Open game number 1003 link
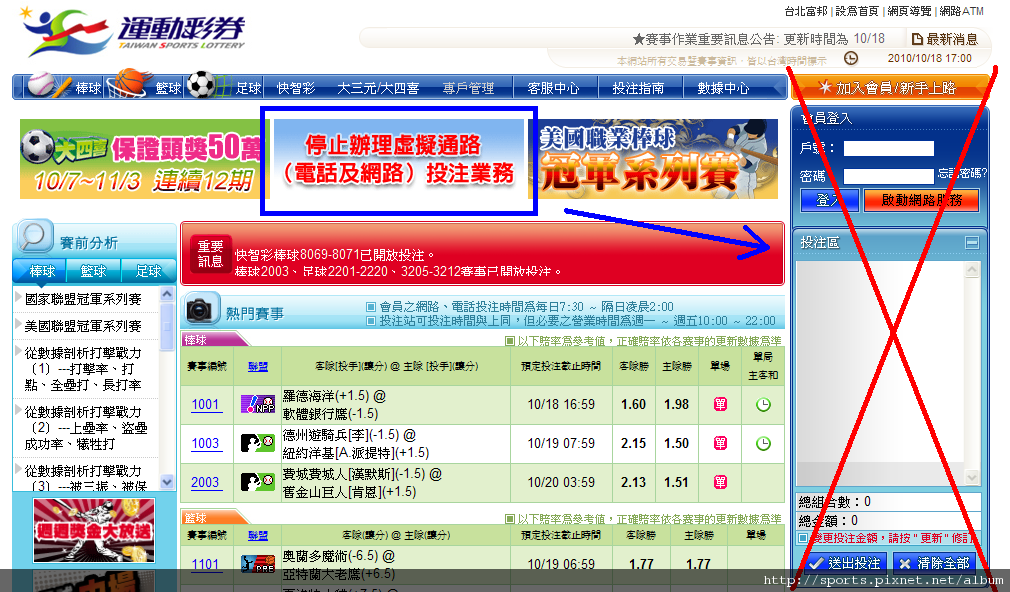The image size is (1010, 592). [x=205, y=443]
